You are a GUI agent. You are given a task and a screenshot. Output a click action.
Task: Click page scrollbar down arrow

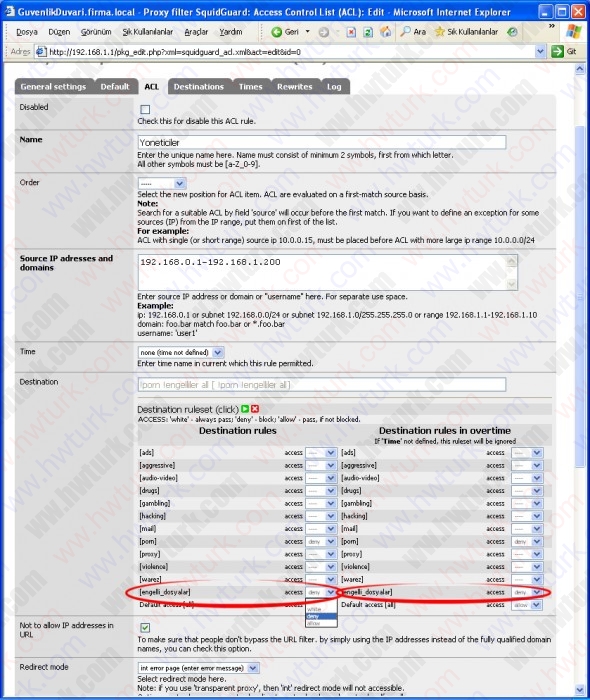tap(580, 690)
